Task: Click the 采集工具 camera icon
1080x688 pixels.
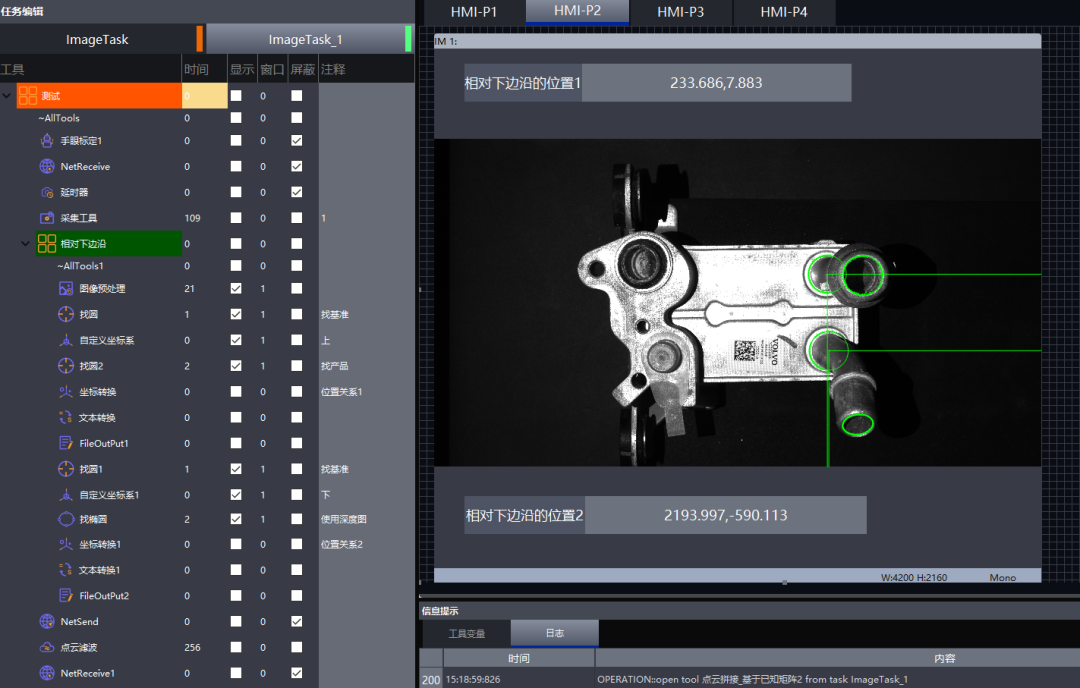Action: pos(46,218)
